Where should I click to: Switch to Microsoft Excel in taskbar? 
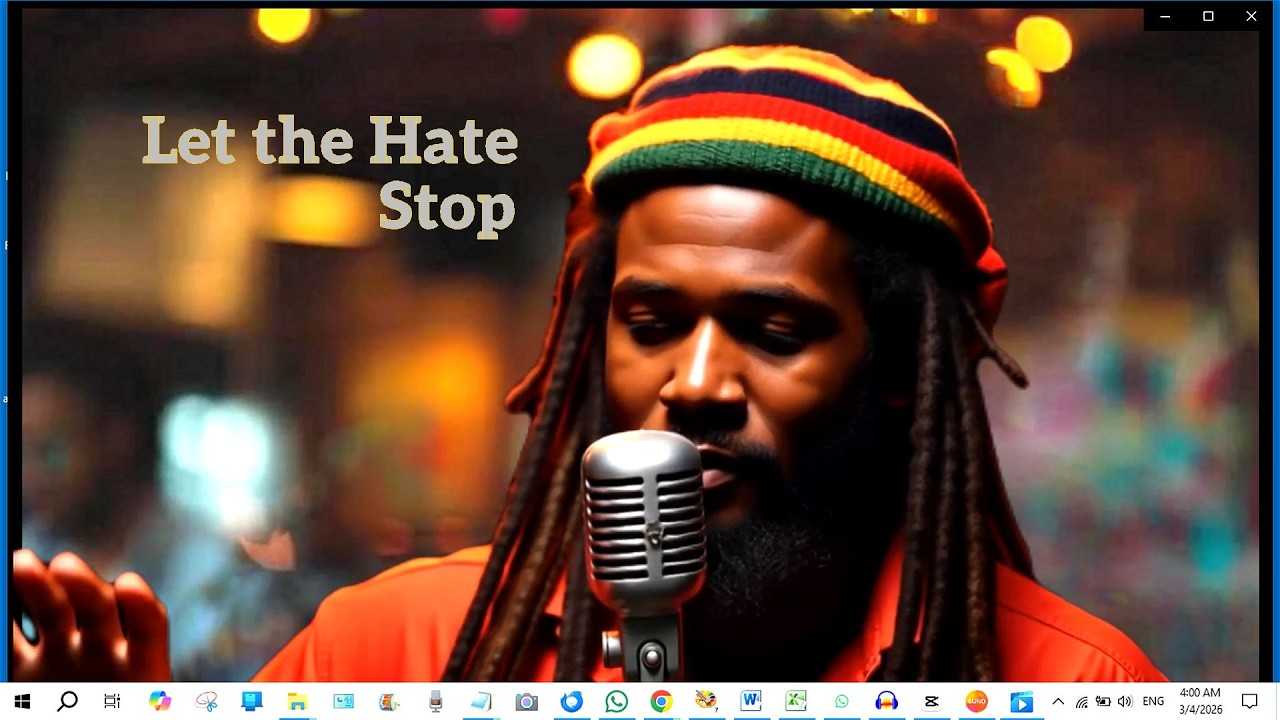796,701
